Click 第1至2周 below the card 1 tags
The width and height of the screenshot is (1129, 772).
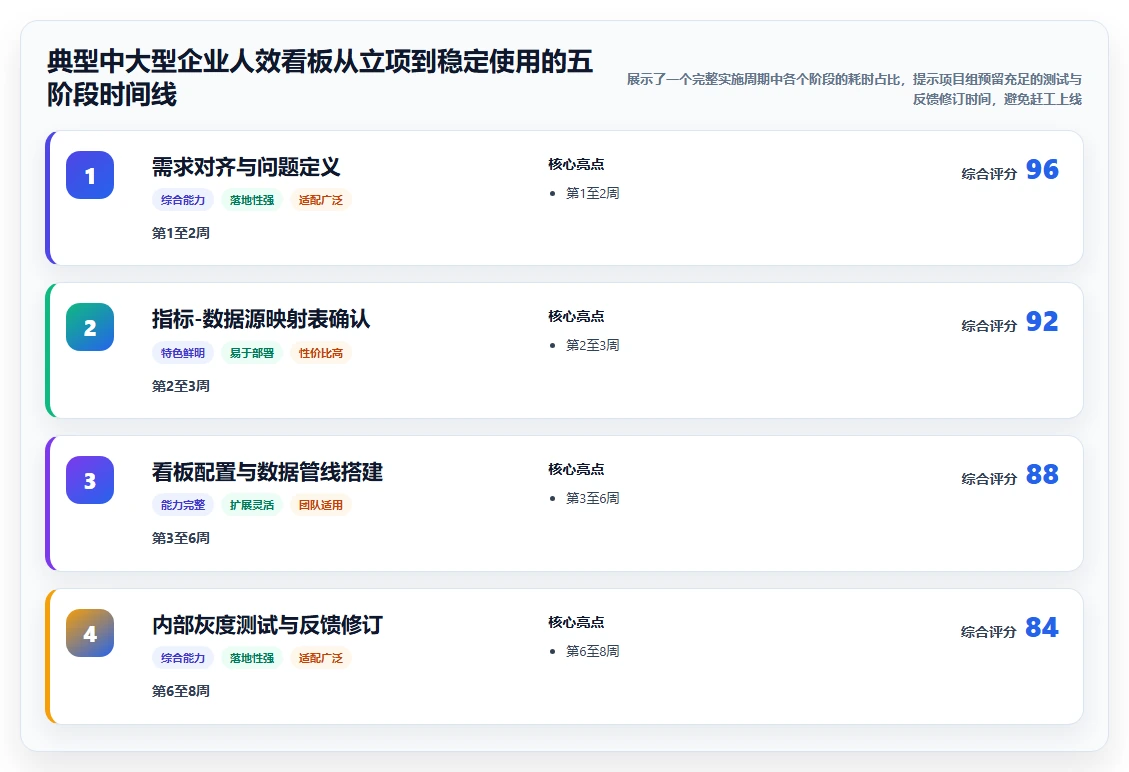point(181,233)
